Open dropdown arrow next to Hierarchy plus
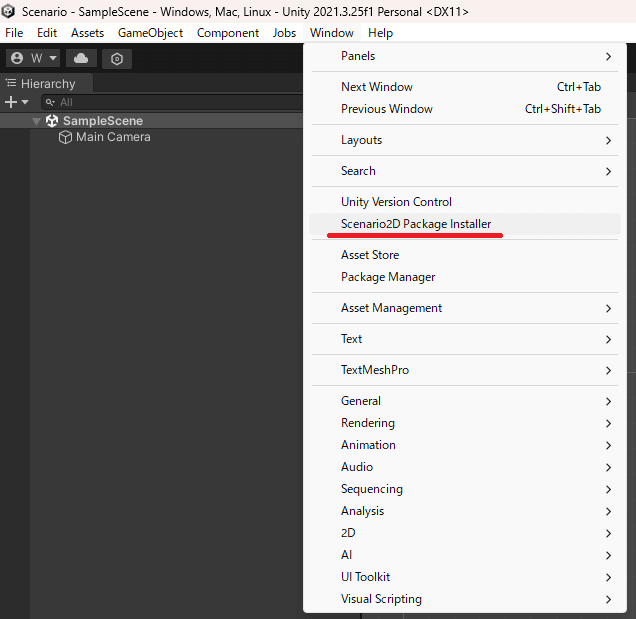 coord(25,102)
